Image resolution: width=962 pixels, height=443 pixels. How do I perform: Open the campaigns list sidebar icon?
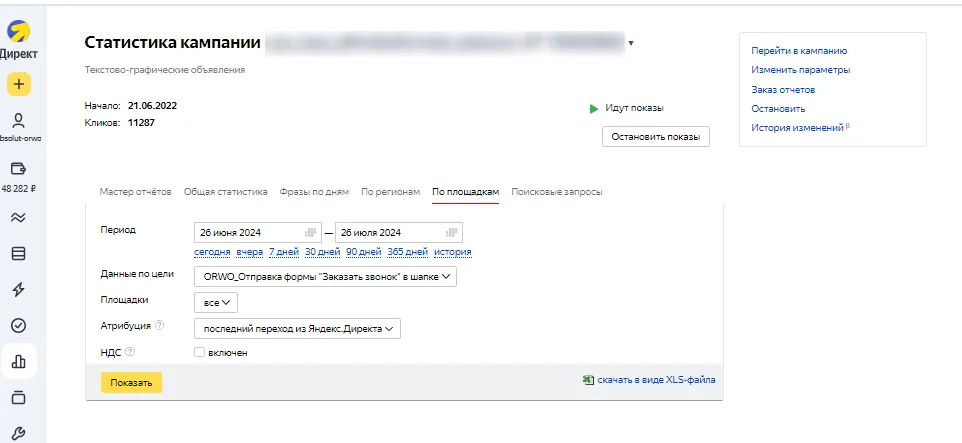[x=19, y=253]
